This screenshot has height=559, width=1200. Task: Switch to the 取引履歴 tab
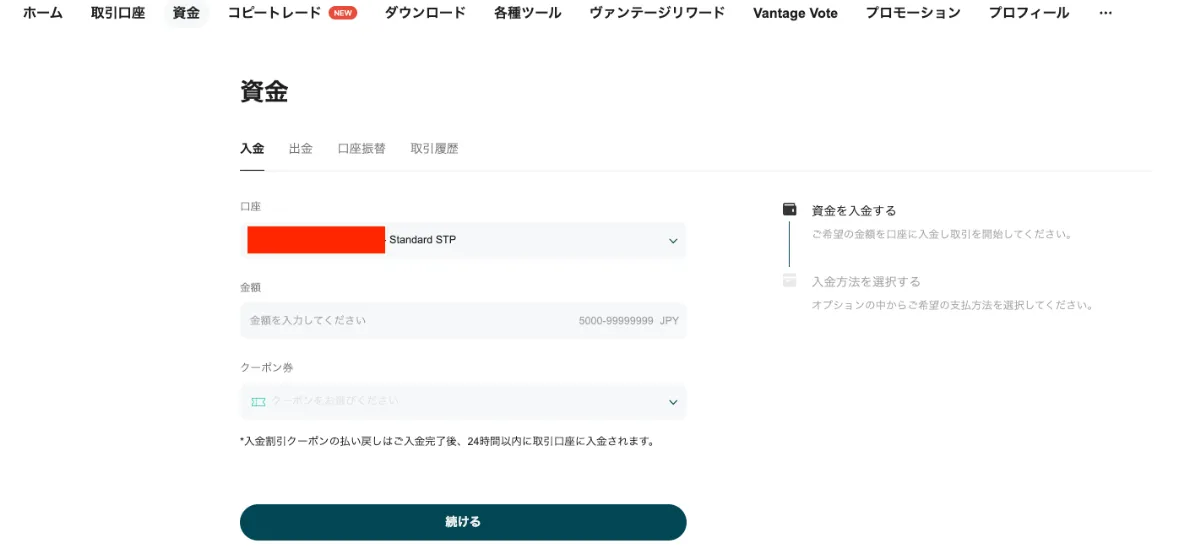click(434, 148)
